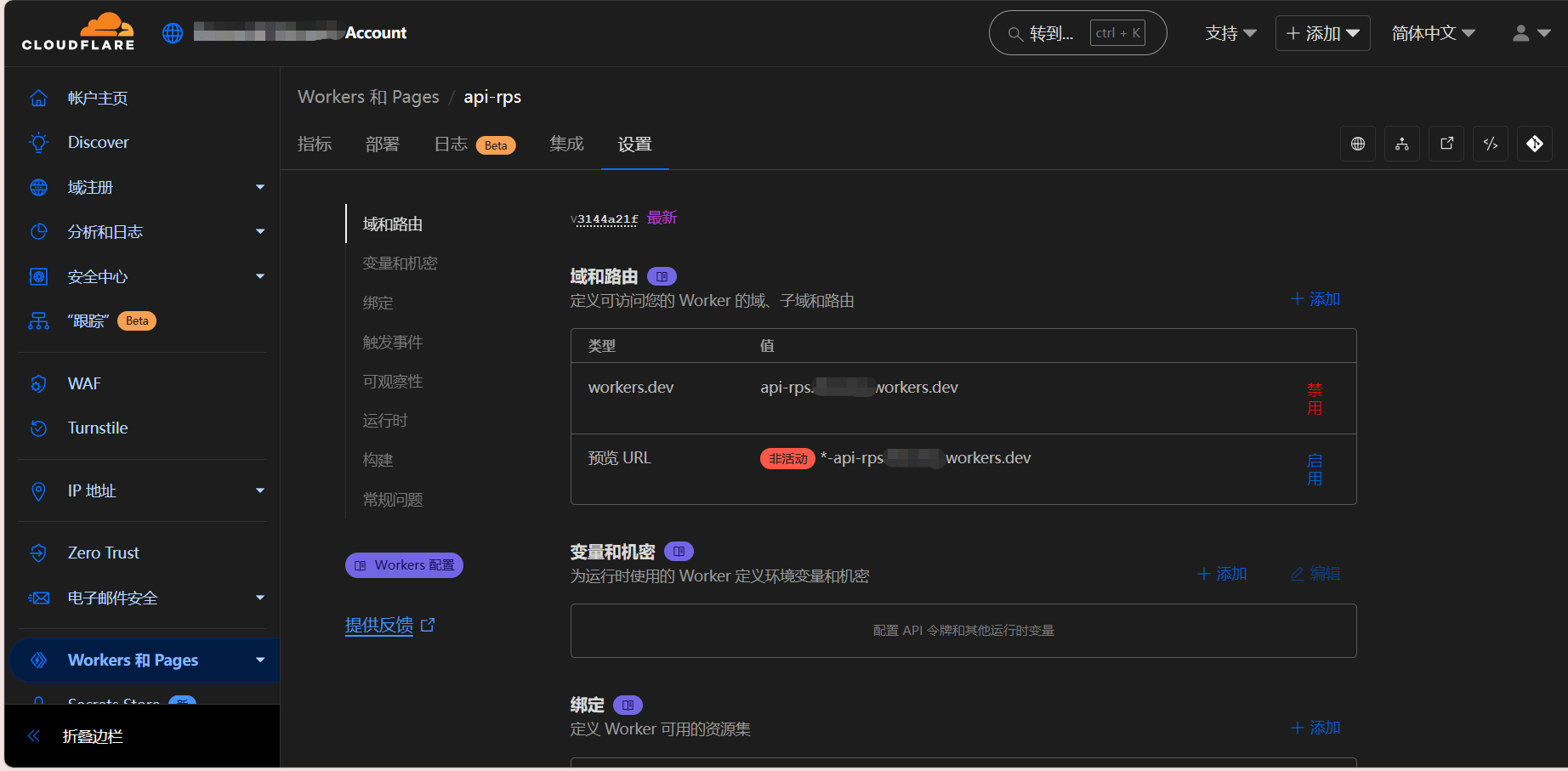Click the Git repository icon button
Viewport: 1568px width, 771px height.
point(1535,144)
